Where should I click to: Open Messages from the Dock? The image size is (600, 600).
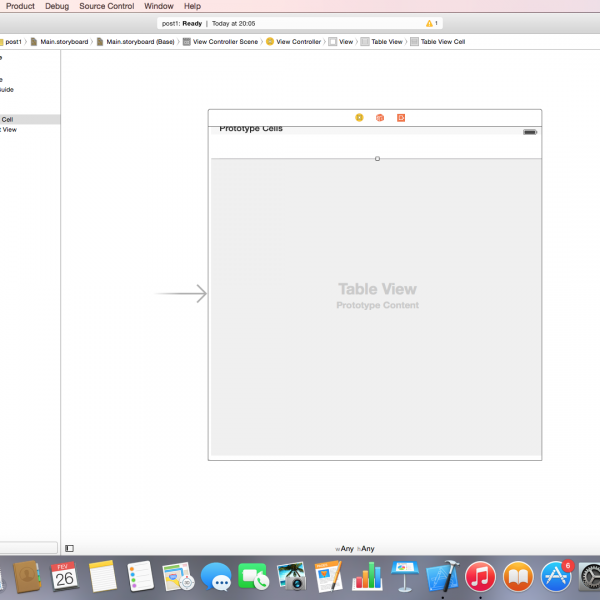click(216, 576)
